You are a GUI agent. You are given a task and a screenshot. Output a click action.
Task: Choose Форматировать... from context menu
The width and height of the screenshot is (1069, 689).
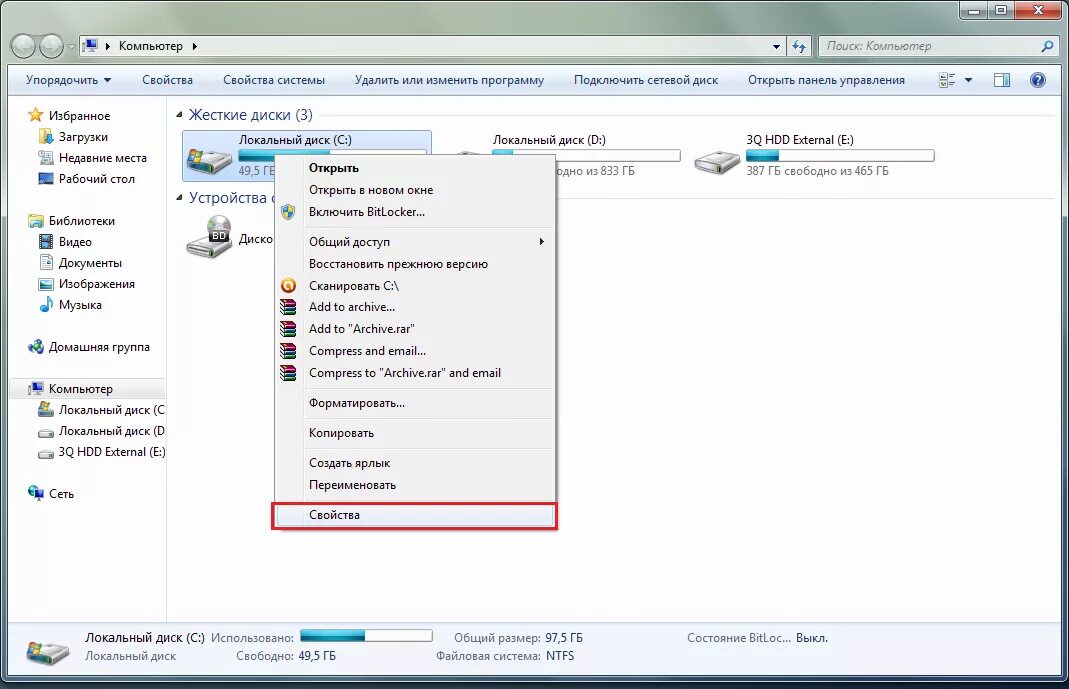(357, 403)
